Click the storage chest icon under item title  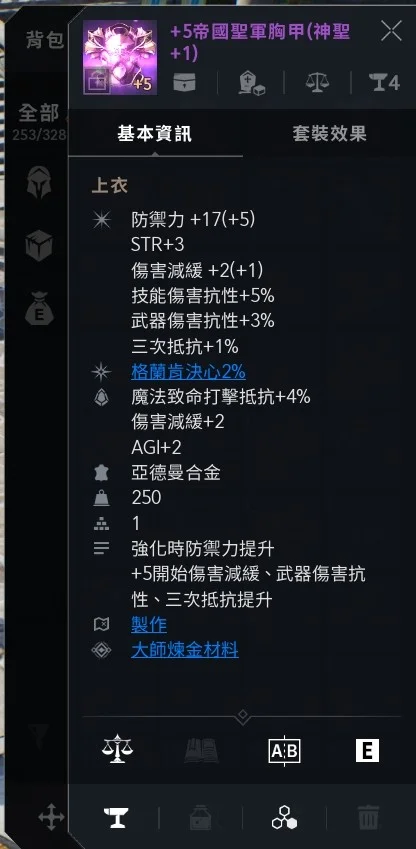pyautogui.click(x=185, y=83)
